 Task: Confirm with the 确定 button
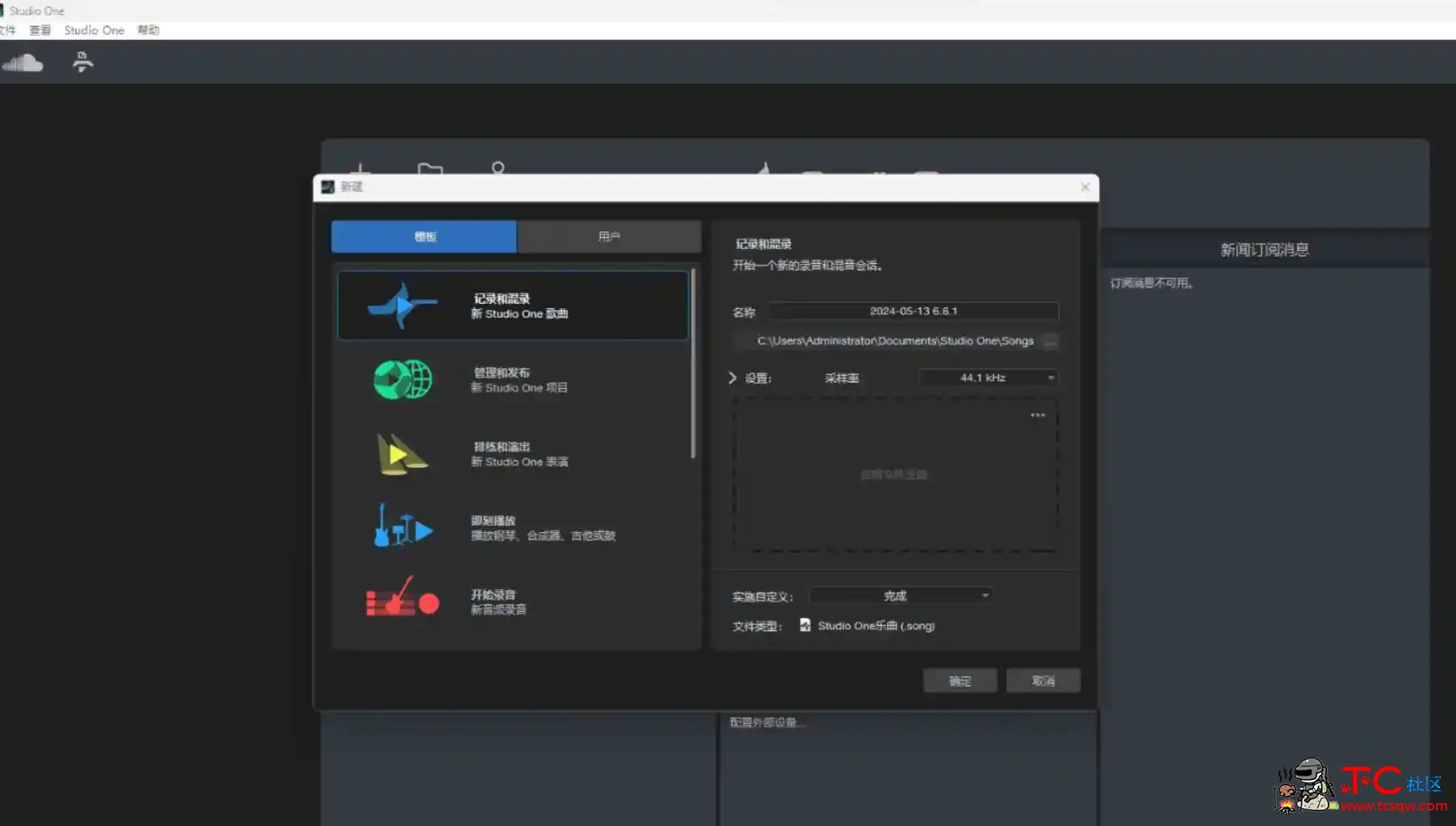(x=960, y=681)
